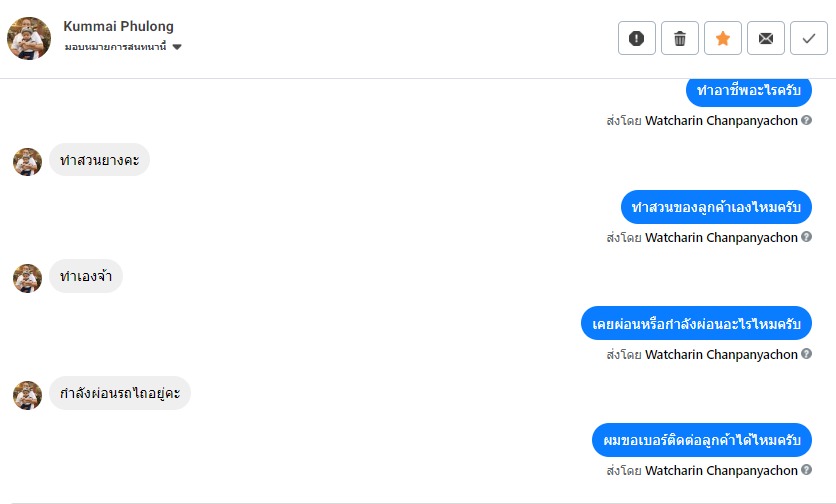Click the 'ผมขอเบอร์ติดต่อลูกค้าได้ไหมครับ' message bubble
The height and width of the screenshot is (504, 836).
[700, 440]
